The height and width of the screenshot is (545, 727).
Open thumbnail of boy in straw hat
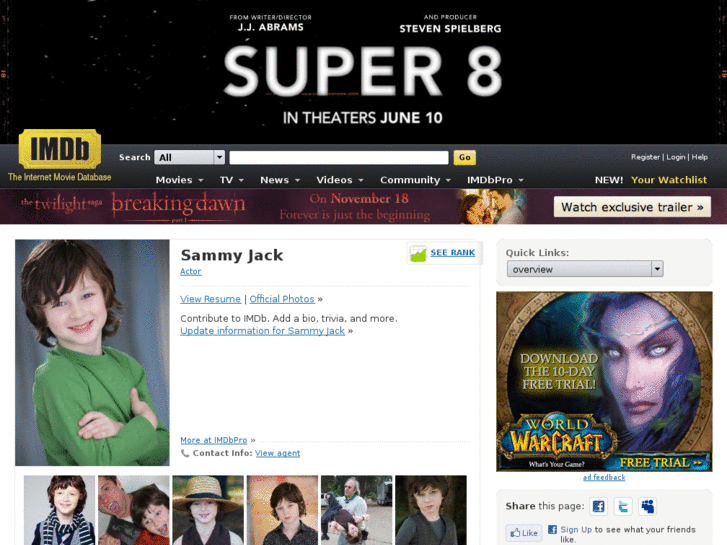pos(208,510)
